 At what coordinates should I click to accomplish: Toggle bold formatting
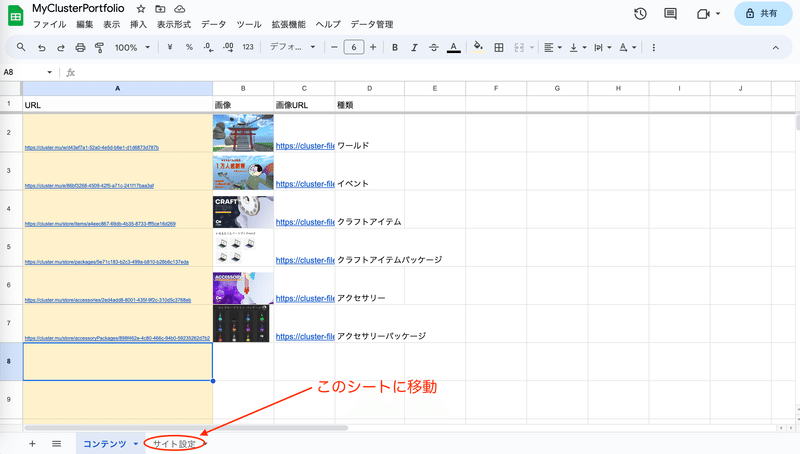pyautogui.click(x=394, y=47)
